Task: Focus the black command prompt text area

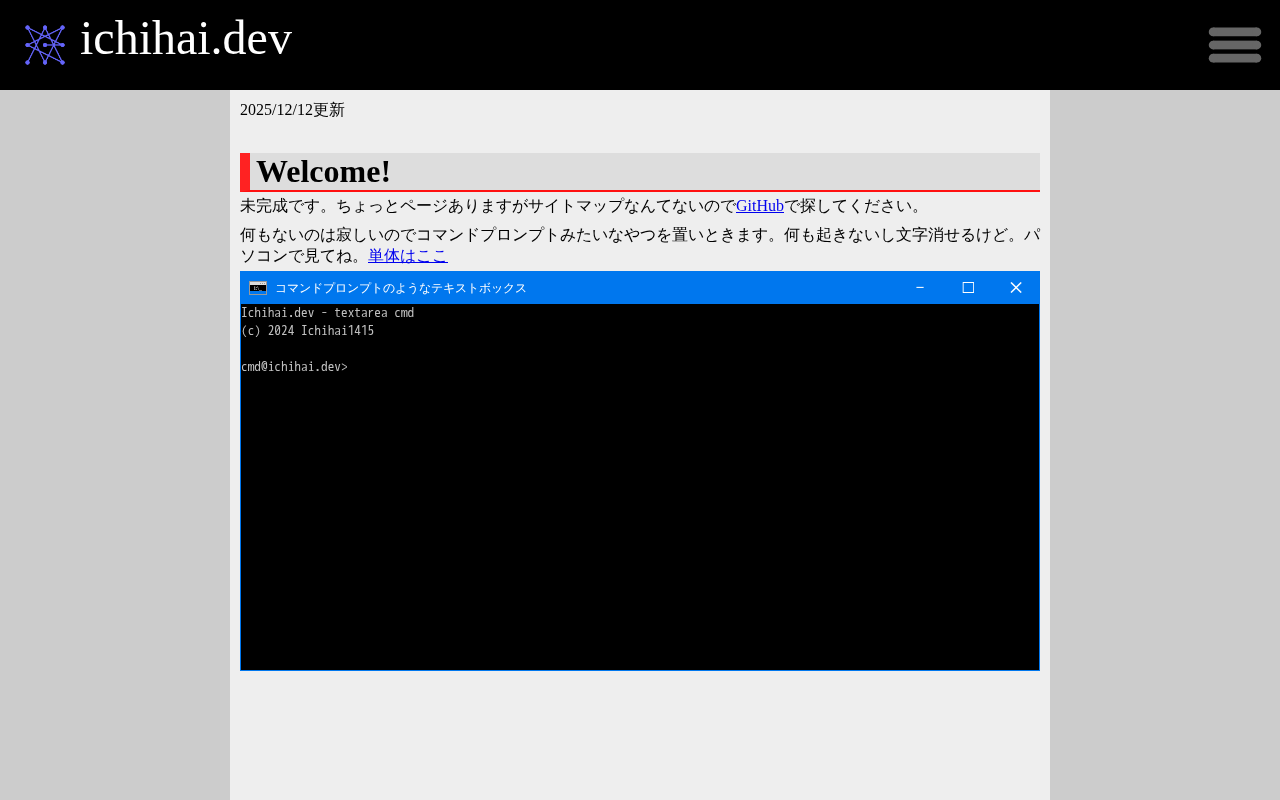Action: tap(640, 487)
